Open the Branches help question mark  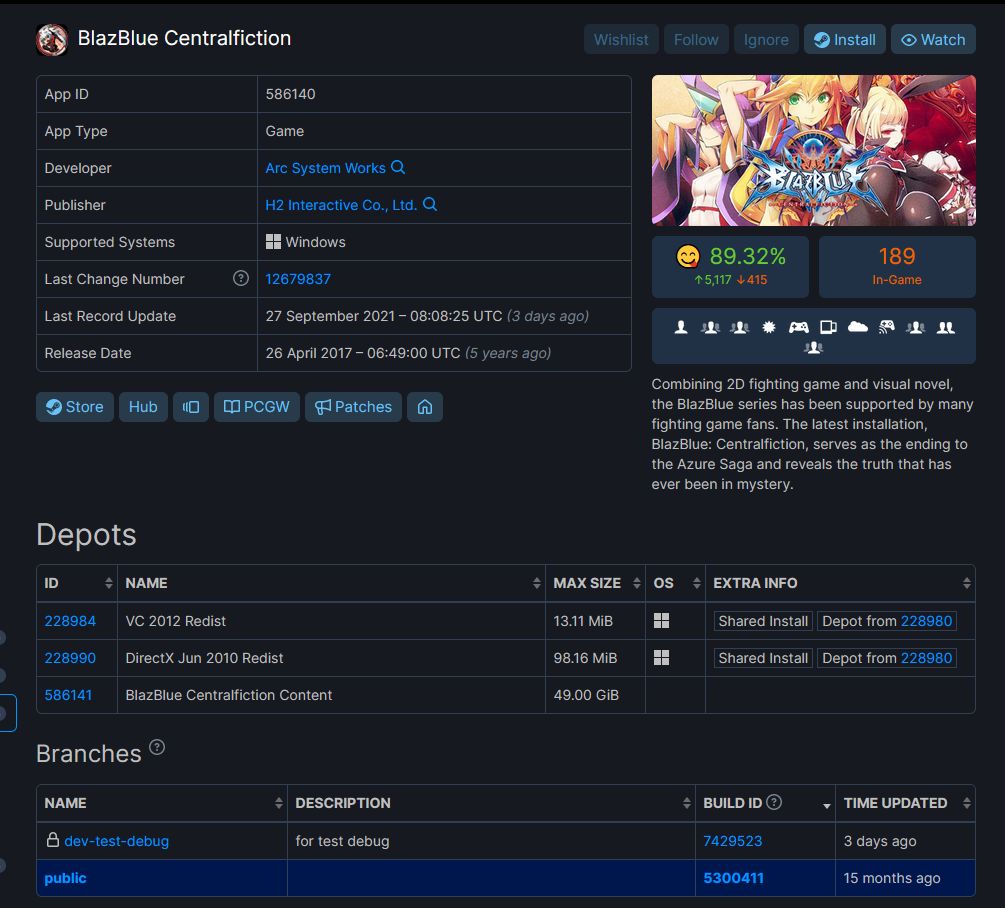[157, 747]
